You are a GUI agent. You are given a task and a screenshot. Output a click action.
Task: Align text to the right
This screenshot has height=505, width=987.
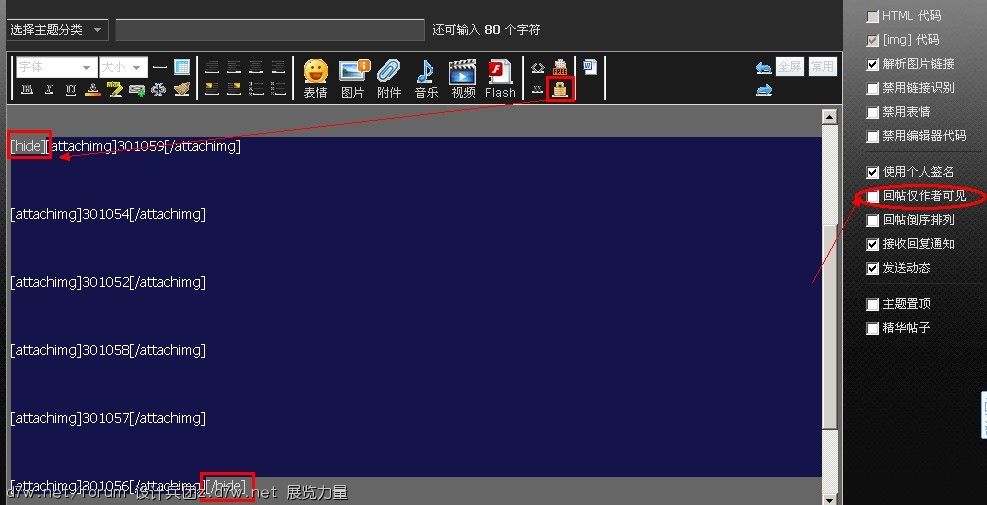[278, 67]
